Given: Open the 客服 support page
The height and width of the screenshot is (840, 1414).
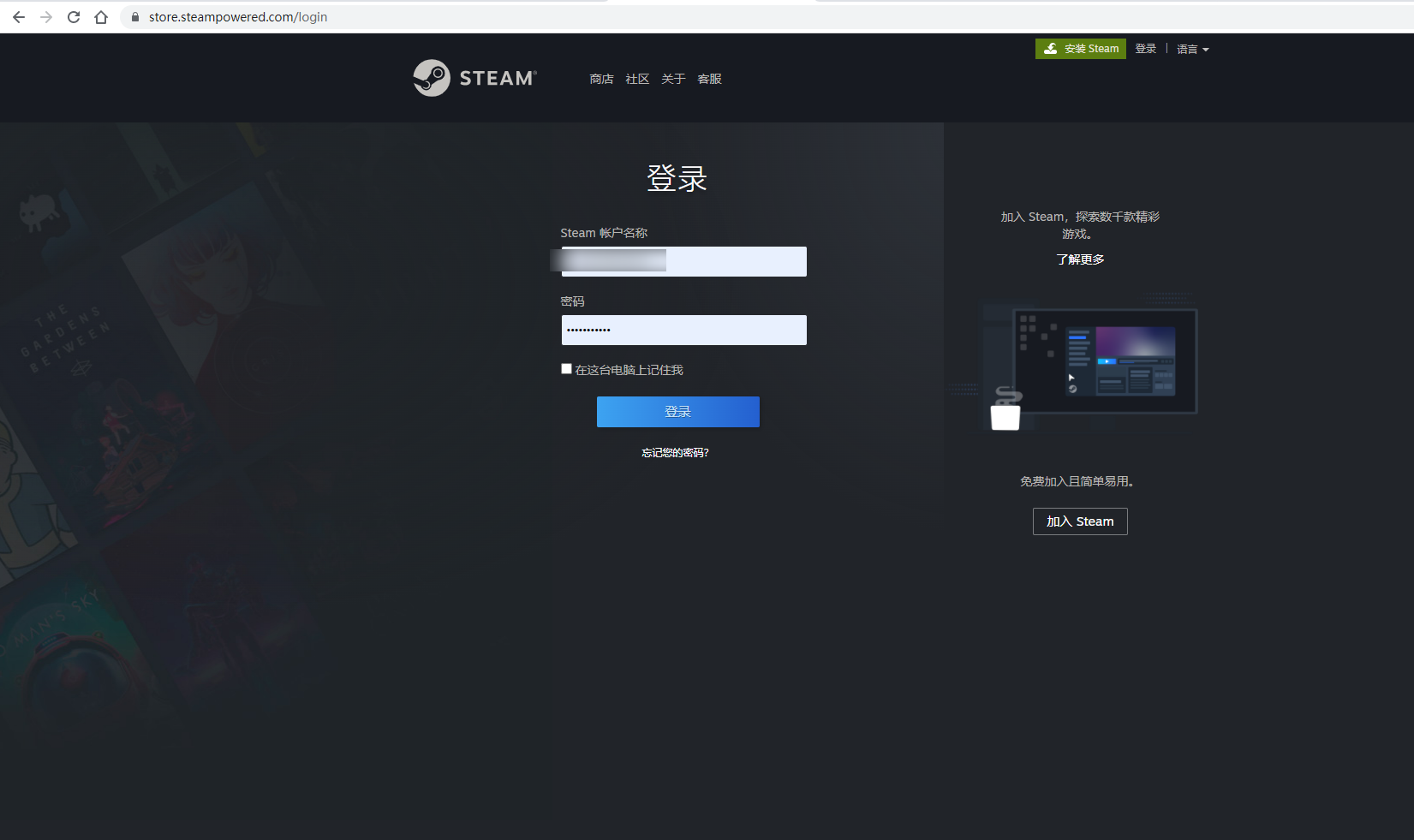Looking at the screenshot, I should 709,79.
